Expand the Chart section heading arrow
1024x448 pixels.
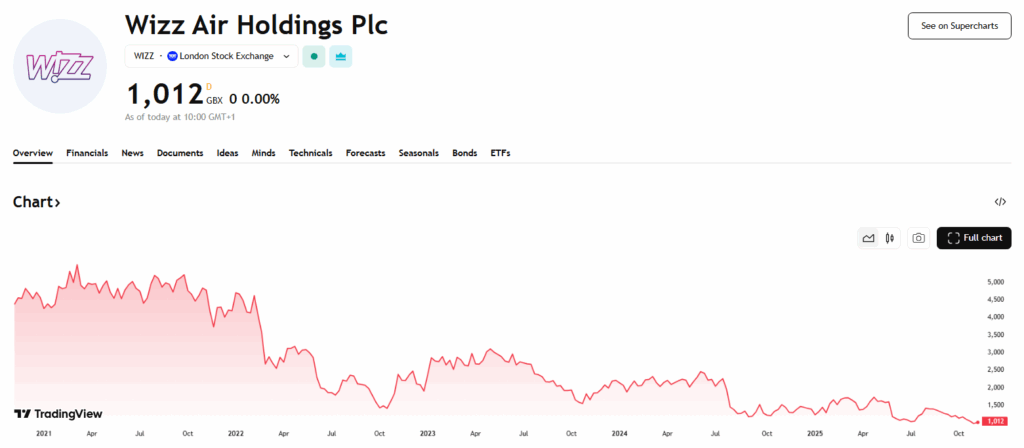[57, 202]
